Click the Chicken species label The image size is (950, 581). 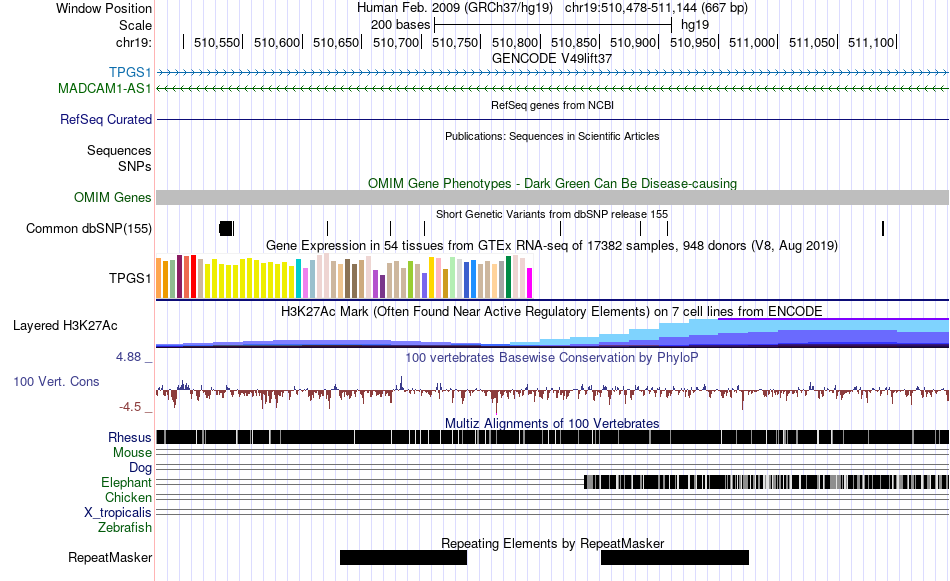tap(128, 497)
